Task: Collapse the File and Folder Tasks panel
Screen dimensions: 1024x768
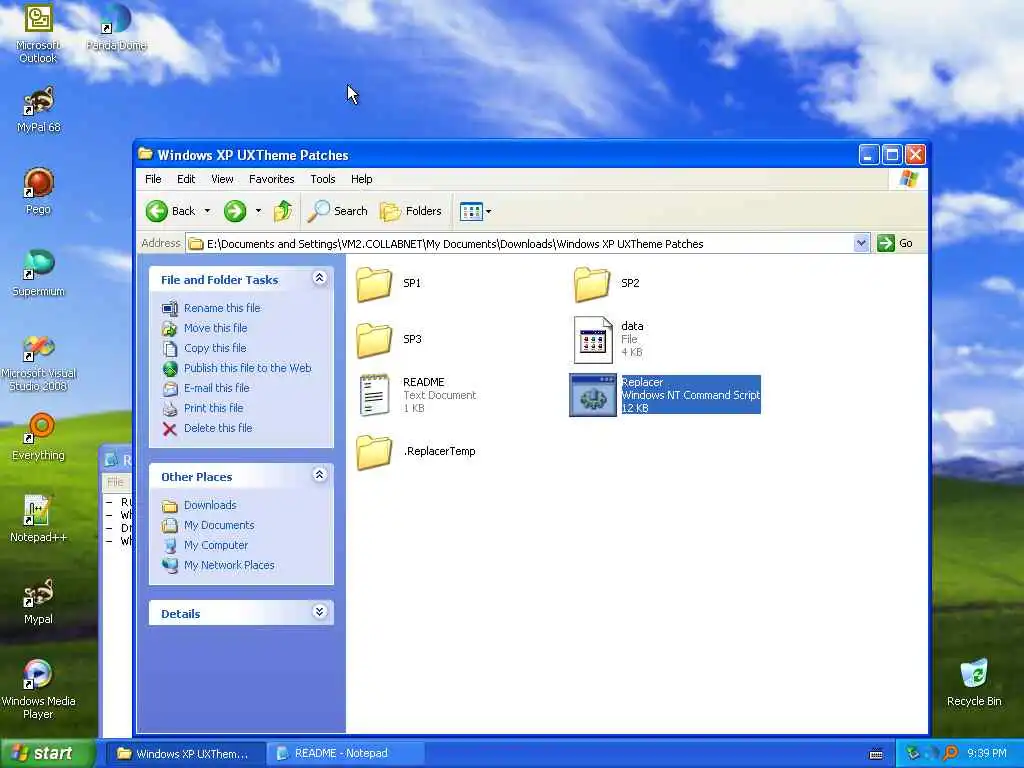Action: (x=319, y=278)
